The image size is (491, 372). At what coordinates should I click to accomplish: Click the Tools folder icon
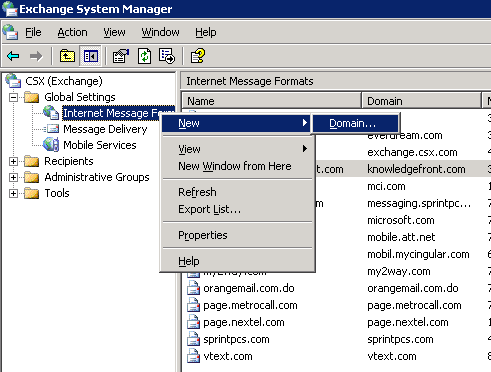tap(32, 193)
